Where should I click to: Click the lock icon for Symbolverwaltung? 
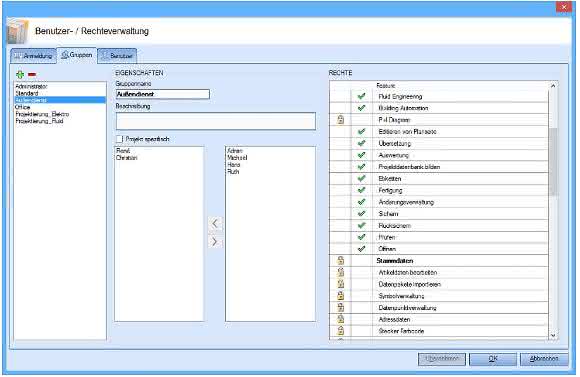coord(341,296)
